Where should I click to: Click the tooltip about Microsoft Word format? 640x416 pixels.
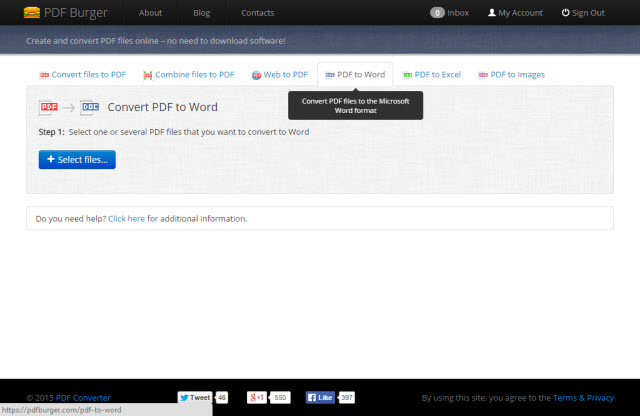(x=356, y=106)
